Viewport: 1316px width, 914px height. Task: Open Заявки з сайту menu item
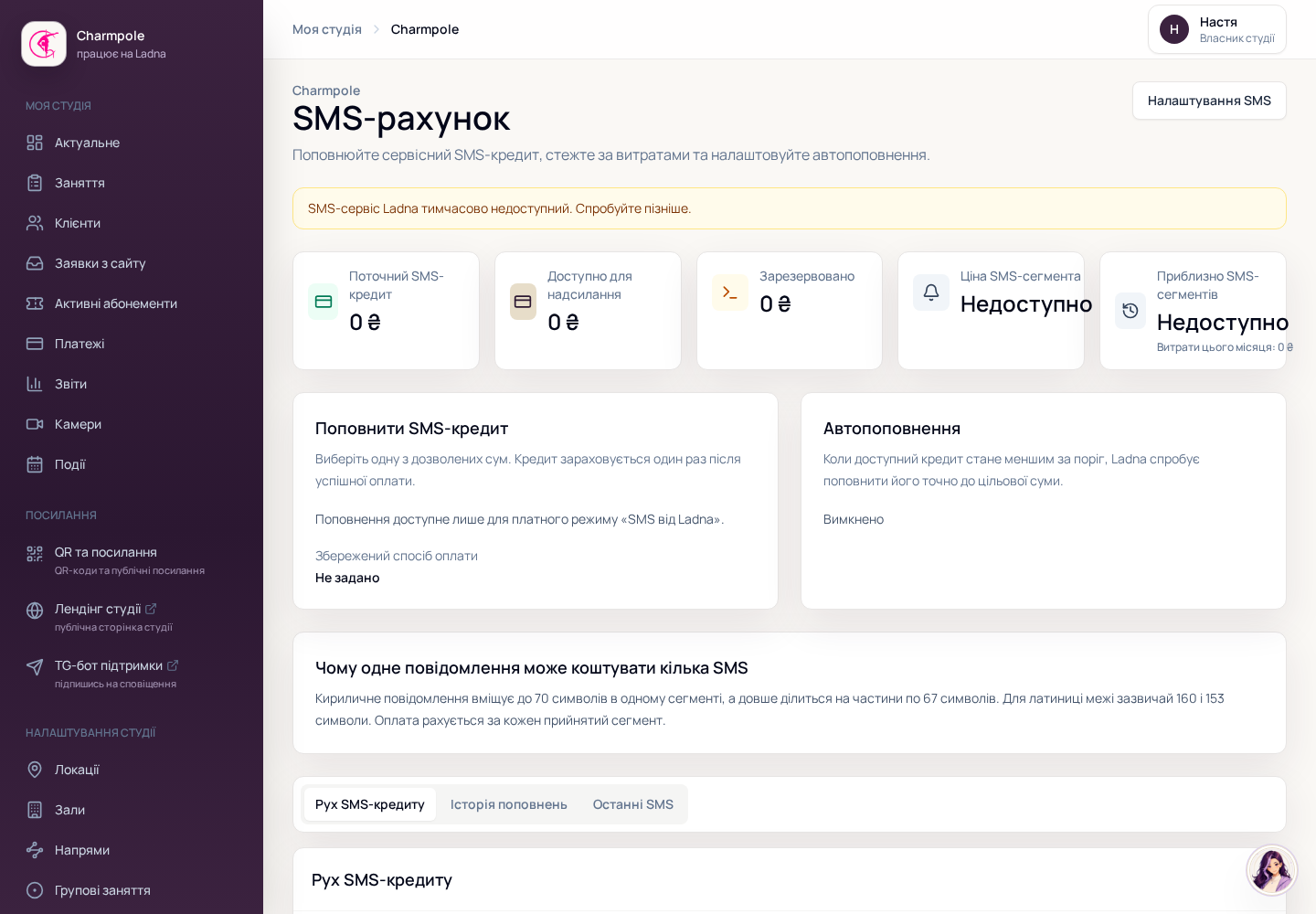[x=132, y=263]
